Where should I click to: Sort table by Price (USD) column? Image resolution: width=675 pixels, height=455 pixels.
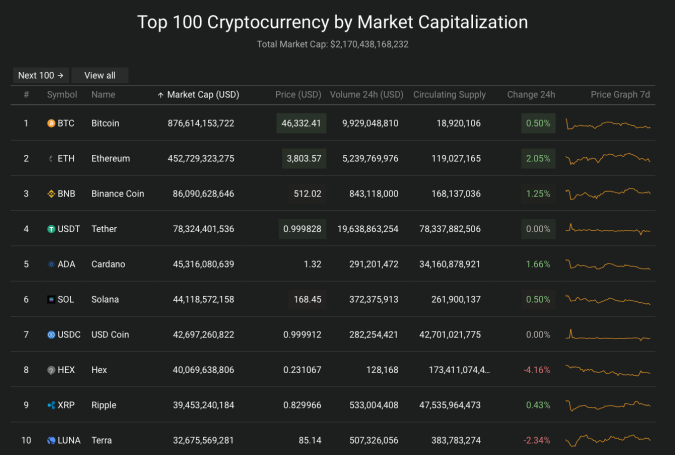[x=298, y=95]
